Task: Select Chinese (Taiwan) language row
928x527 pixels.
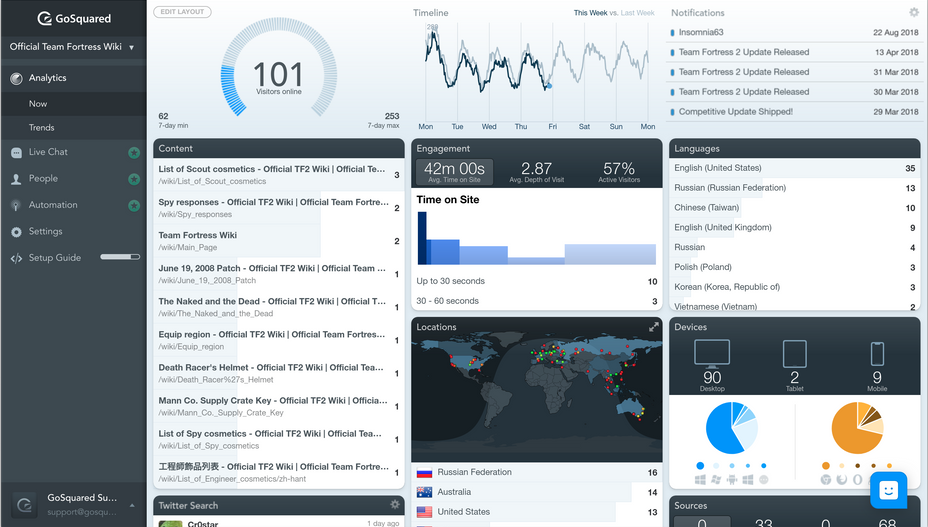Action: click(794, 208)
